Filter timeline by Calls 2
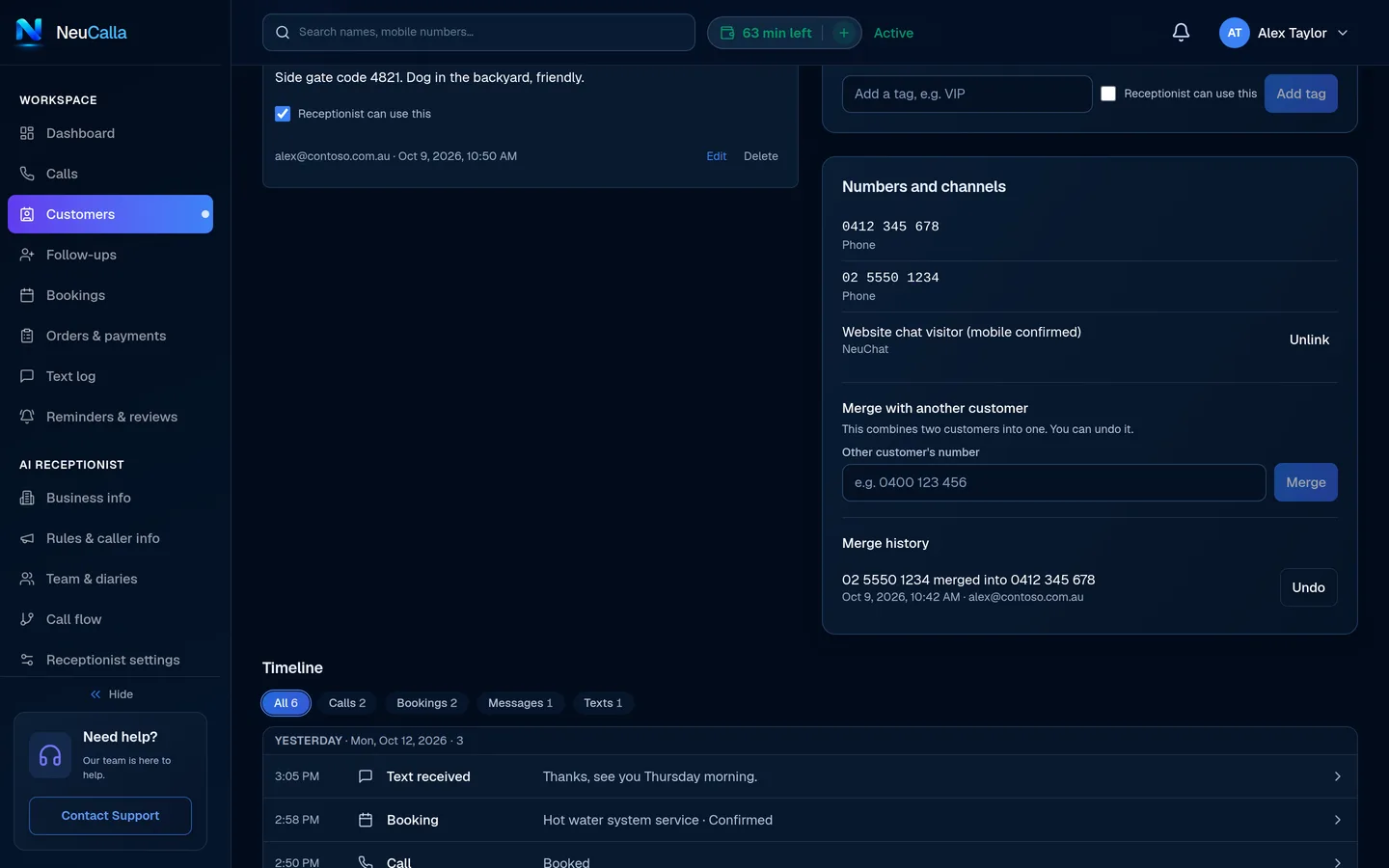 [x=347, y=703]
